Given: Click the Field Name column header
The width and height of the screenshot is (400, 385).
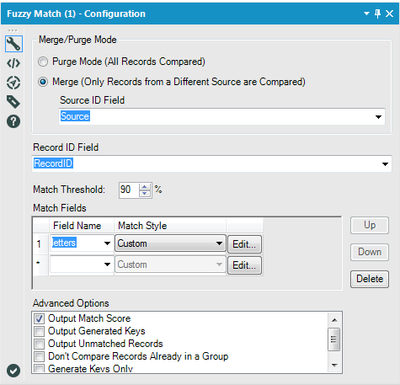Looking at the screenshot, I should [82, 226].
